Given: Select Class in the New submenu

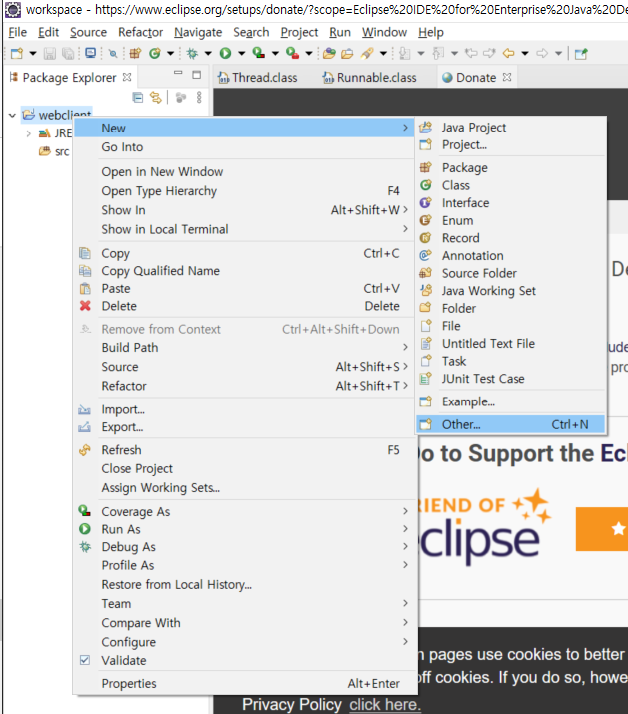Looking at the screenshot, I should (511, 185).
